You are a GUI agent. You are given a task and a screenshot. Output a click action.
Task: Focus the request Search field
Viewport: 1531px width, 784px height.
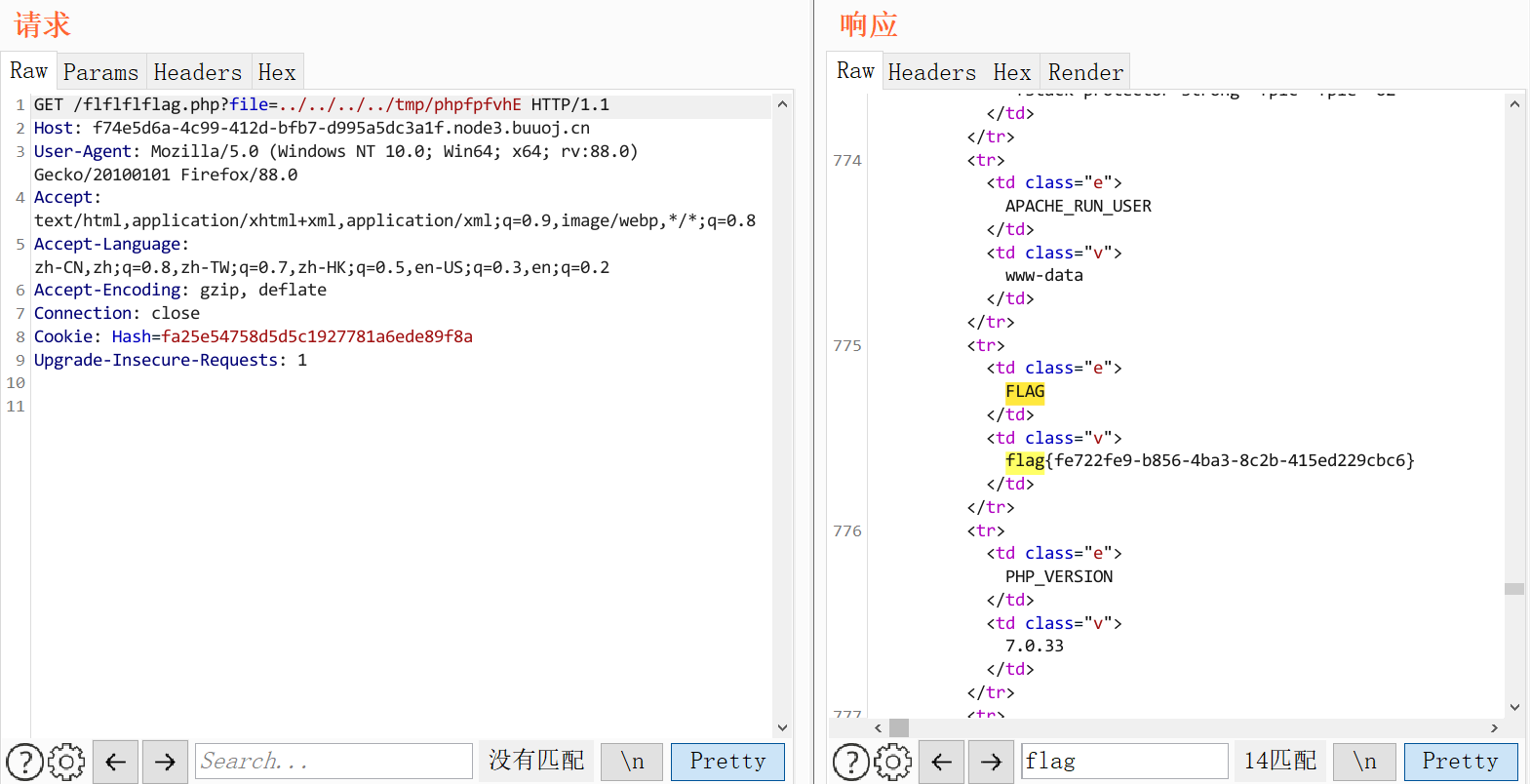334,762
